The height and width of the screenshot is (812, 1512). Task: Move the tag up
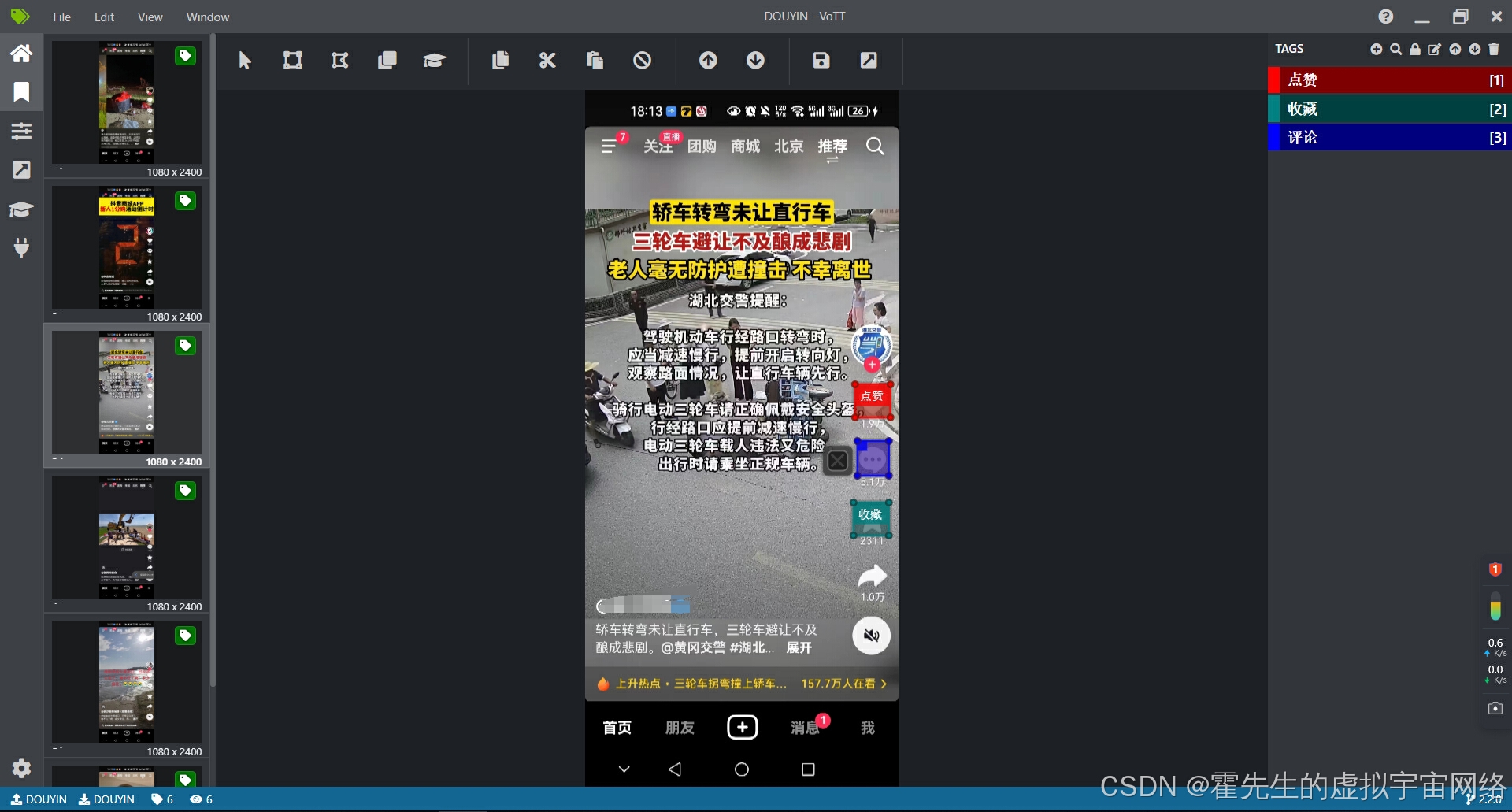1455,49
